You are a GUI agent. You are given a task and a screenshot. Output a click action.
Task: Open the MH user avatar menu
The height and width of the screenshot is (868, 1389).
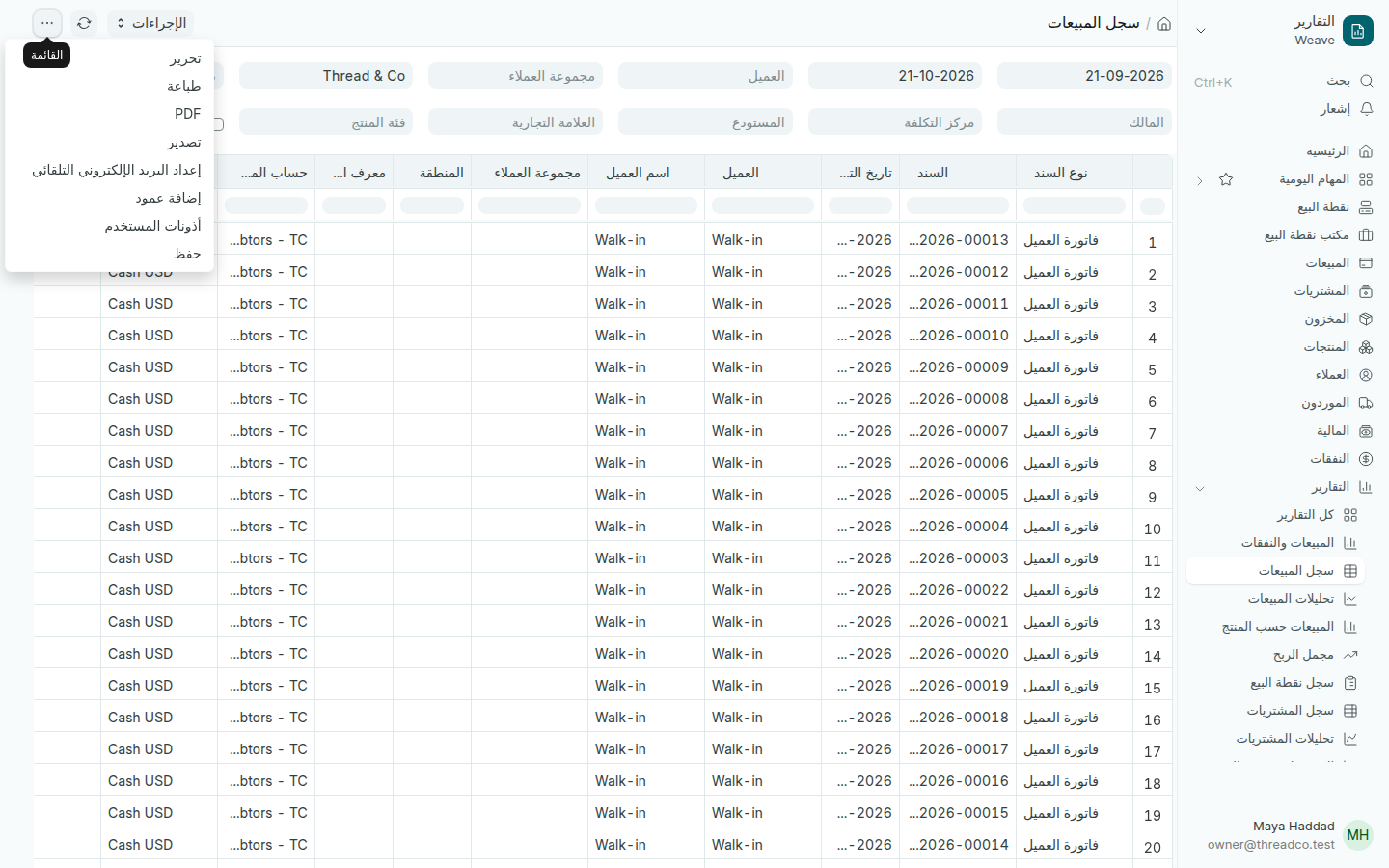coord(1358,835)
